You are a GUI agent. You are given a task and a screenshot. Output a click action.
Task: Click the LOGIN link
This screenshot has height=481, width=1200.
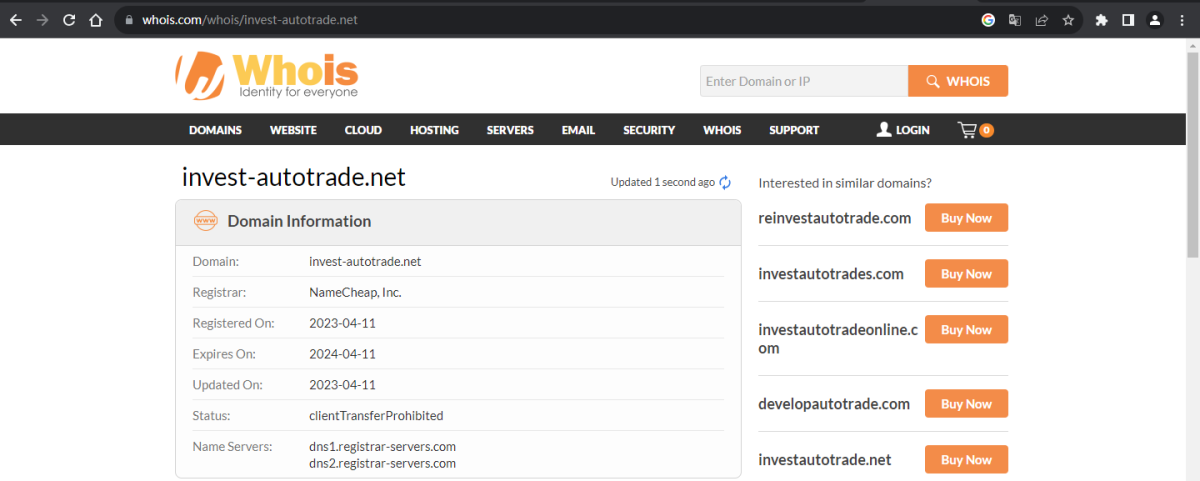coord(903,130)
